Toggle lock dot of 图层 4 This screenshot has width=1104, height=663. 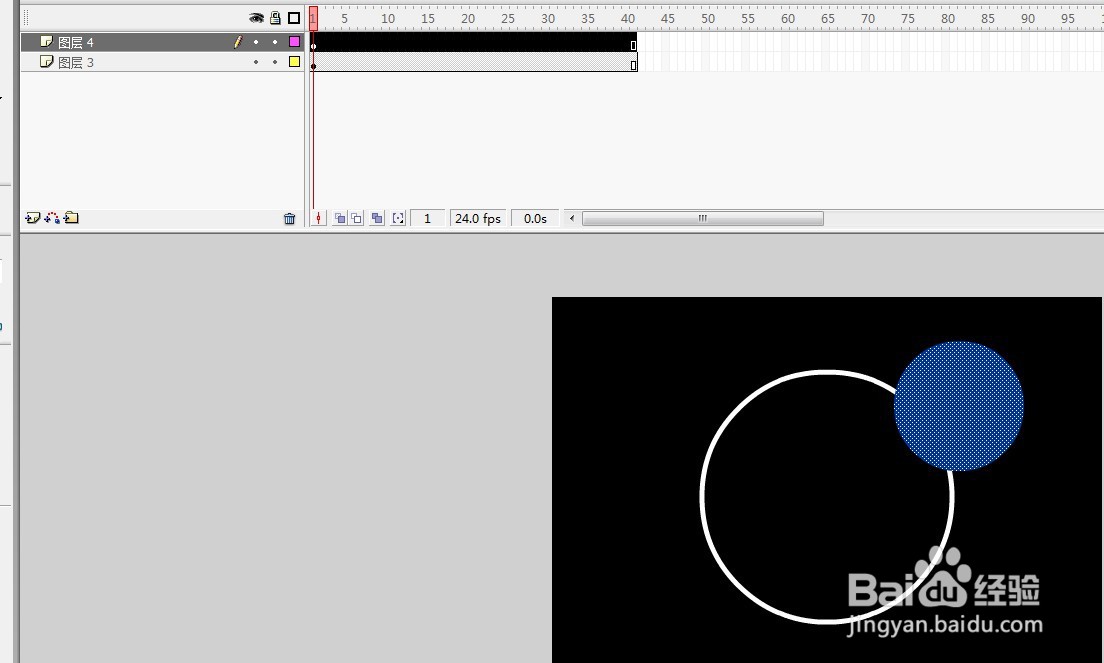click(275, 42)
